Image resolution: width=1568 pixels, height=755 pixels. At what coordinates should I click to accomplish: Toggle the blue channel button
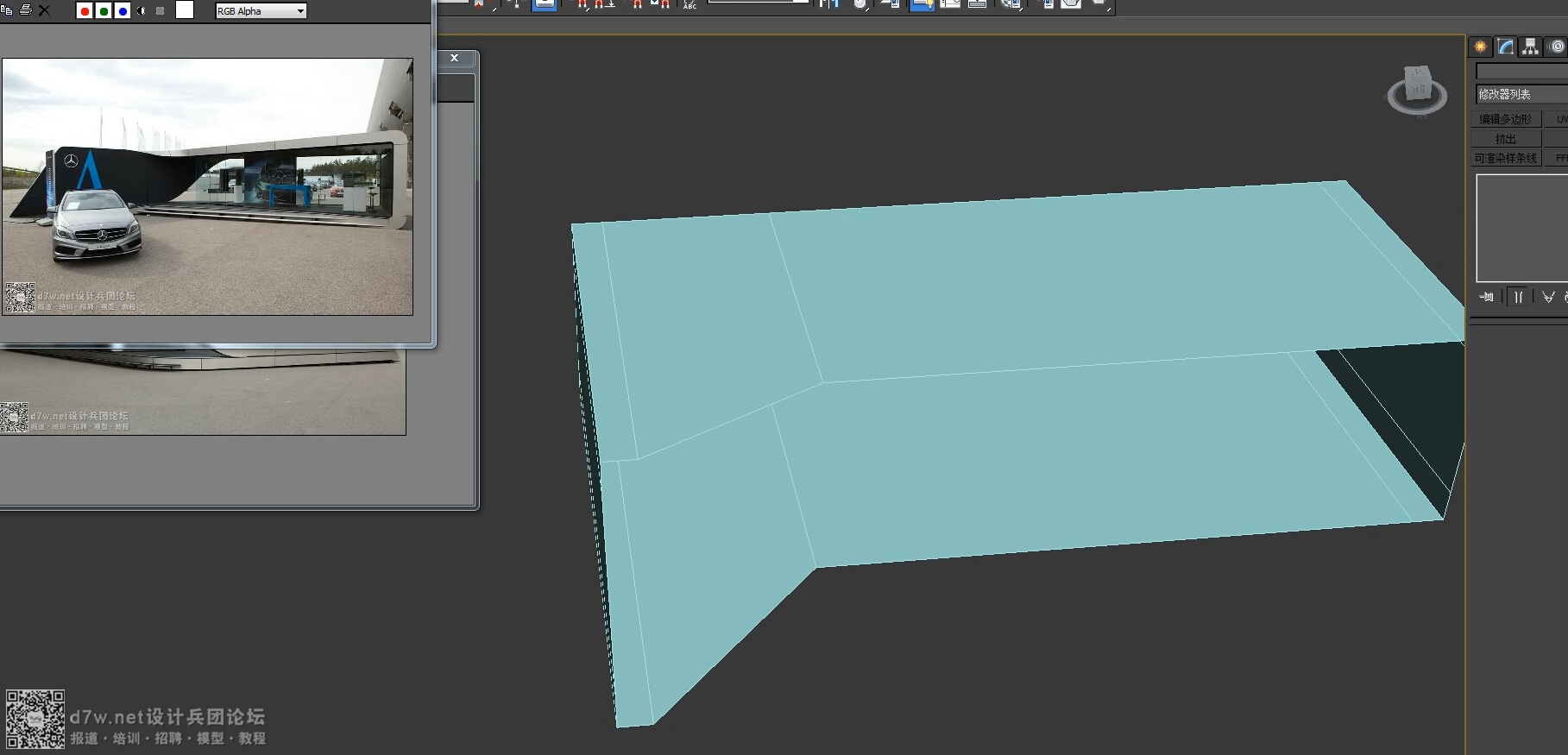click(123, 11)
